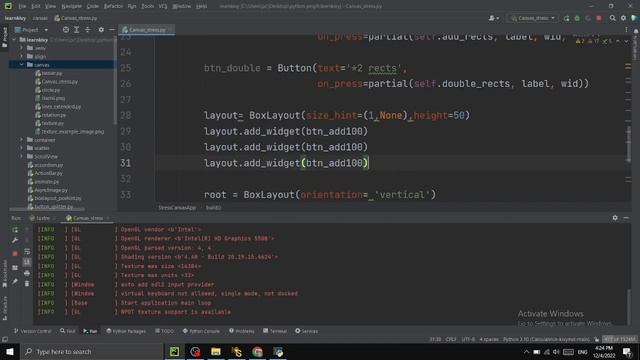640x360 pixels.
Task: Click the Run console vertical scrollbar
Action: point(629,306)
